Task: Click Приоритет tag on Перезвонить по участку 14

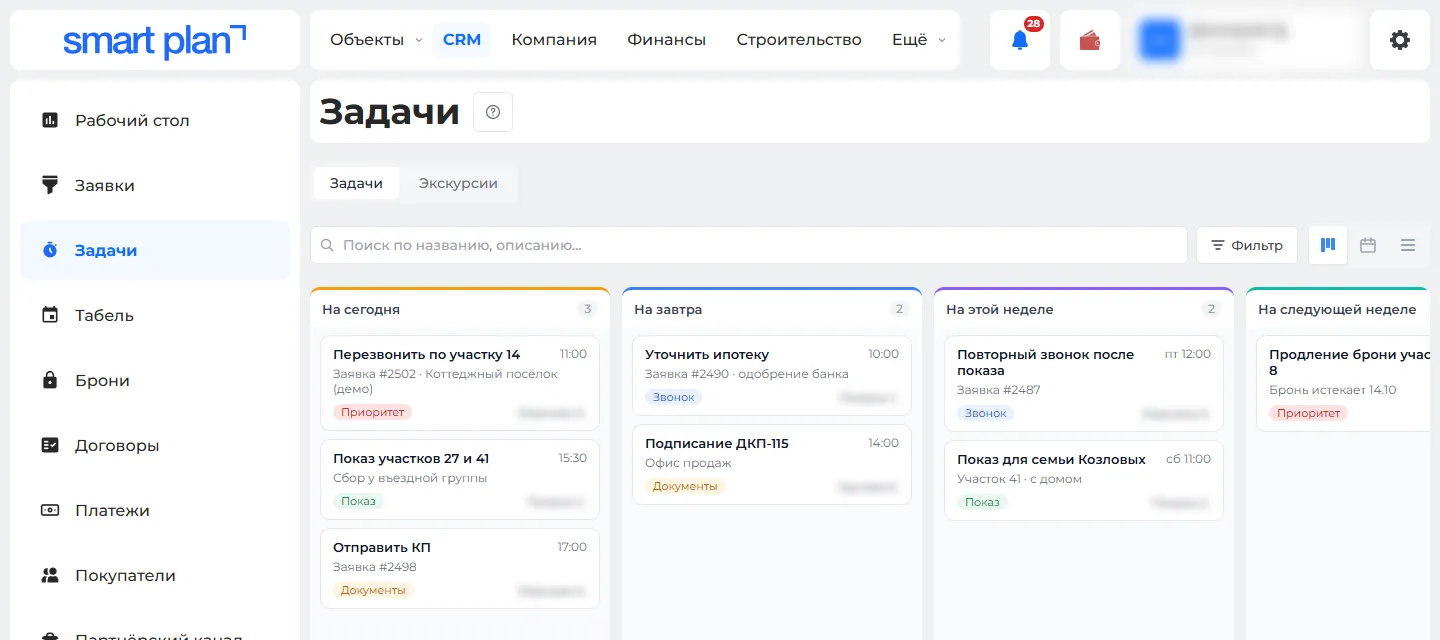Action: coord(373,412)
